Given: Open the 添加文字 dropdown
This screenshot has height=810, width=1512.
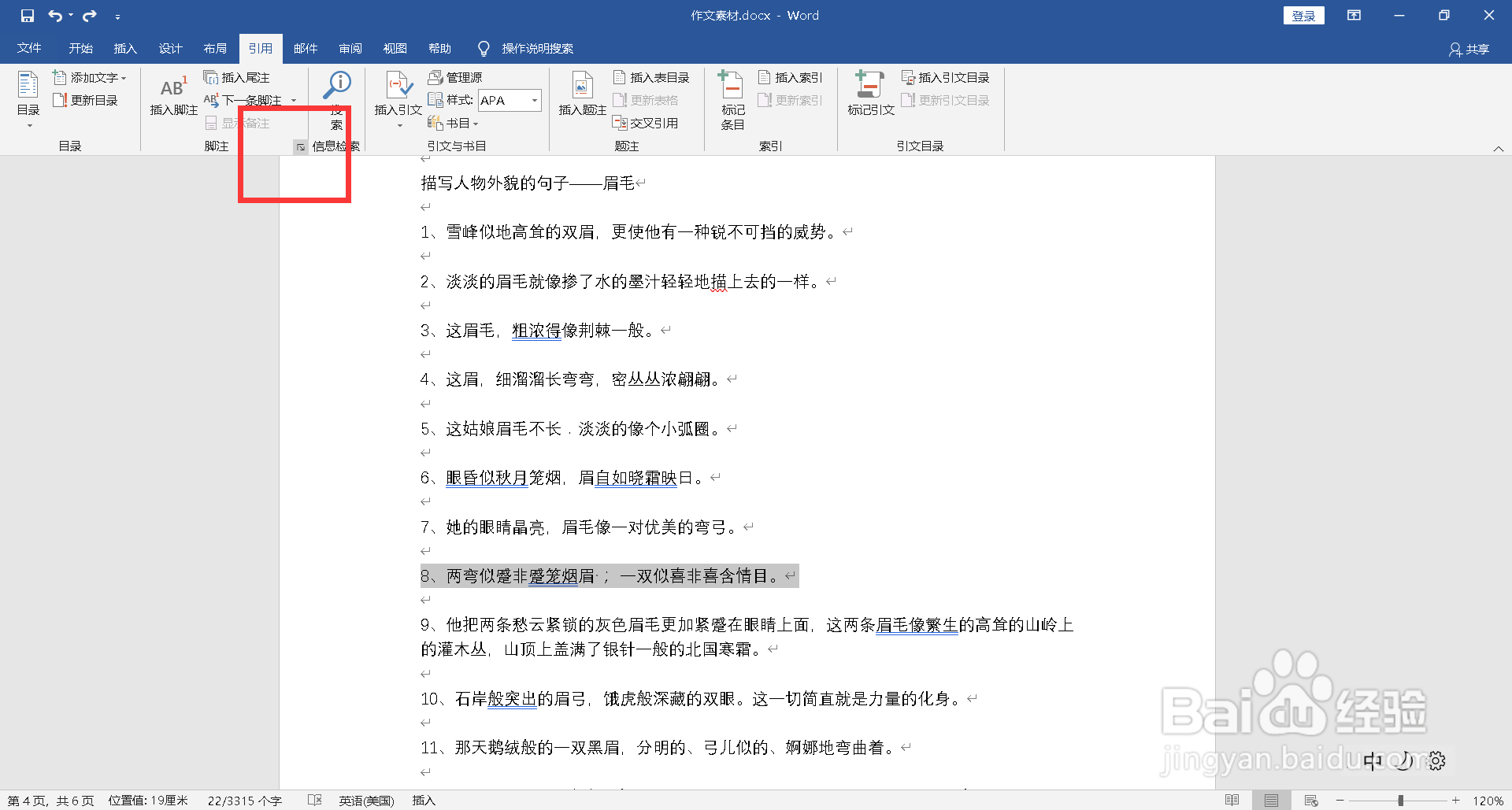Looking at the screenshot, I should tap(89, 77).
